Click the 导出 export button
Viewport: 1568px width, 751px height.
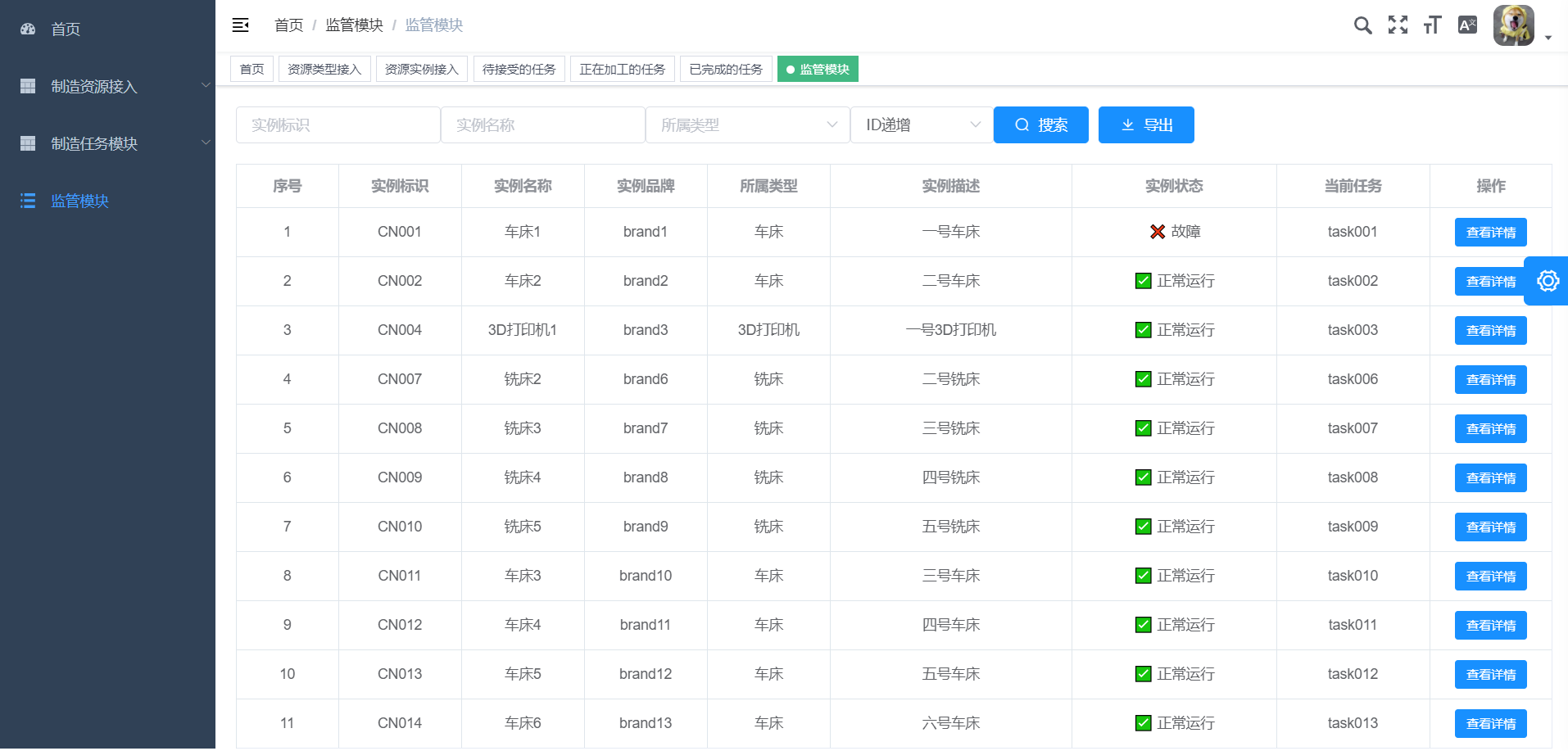click(1145, 125)
